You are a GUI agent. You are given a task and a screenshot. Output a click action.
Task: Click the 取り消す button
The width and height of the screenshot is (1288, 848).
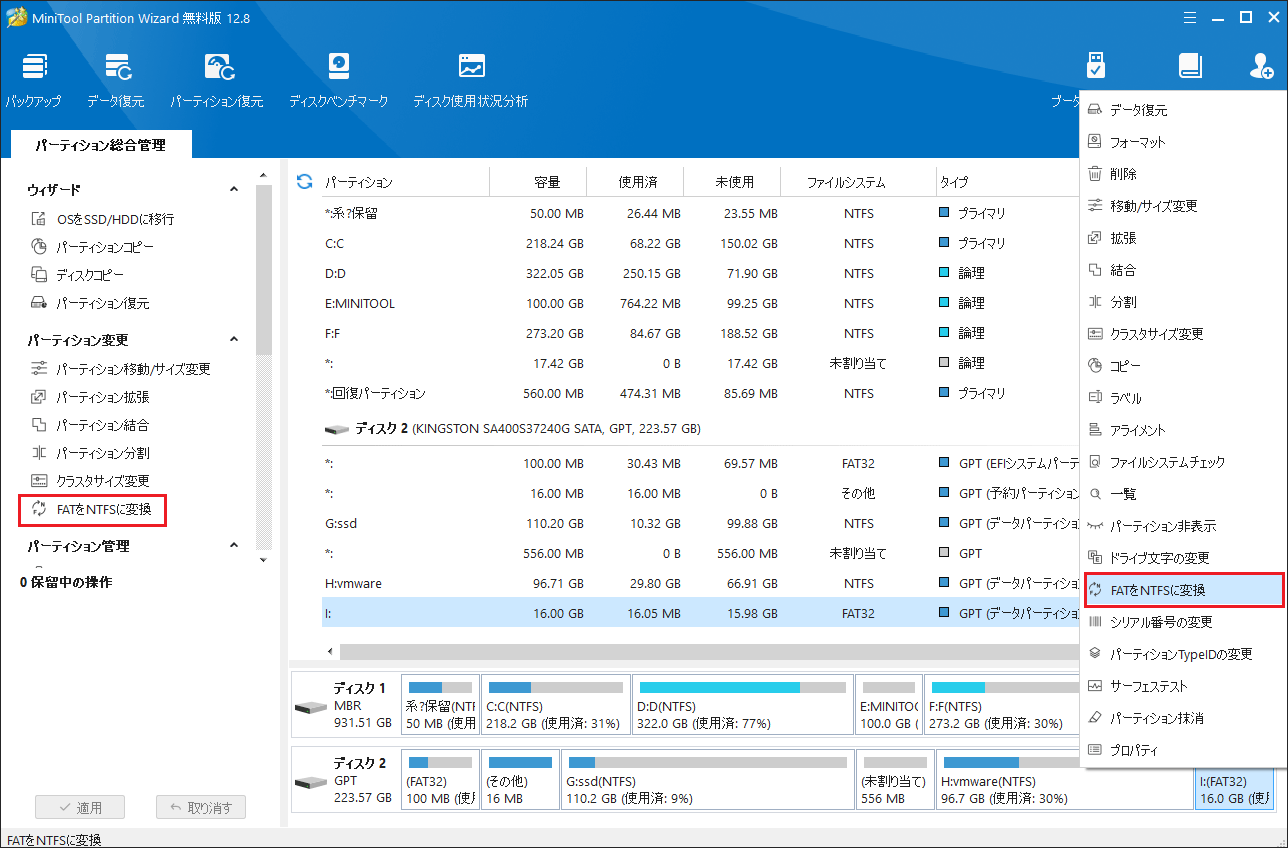tap(200, 807)
